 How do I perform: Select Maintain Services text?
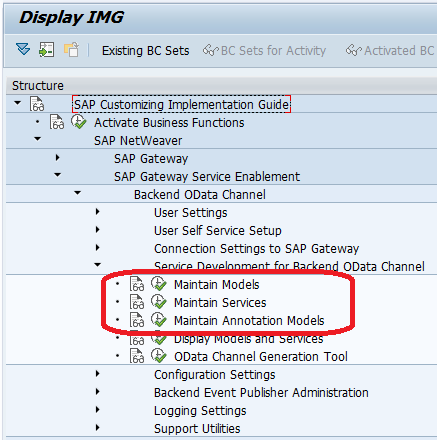220,303
